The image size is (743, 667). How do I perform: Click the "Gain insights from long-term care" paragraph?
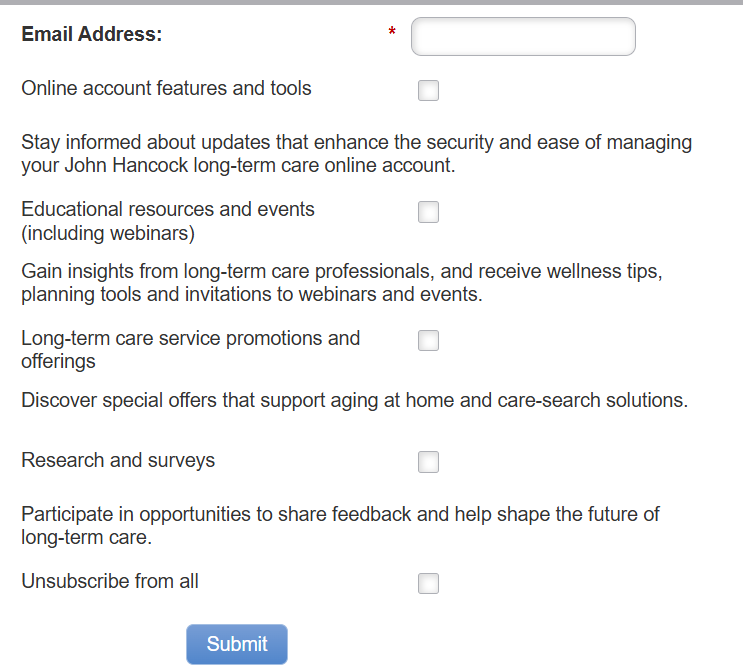click(x=342, y=283)
